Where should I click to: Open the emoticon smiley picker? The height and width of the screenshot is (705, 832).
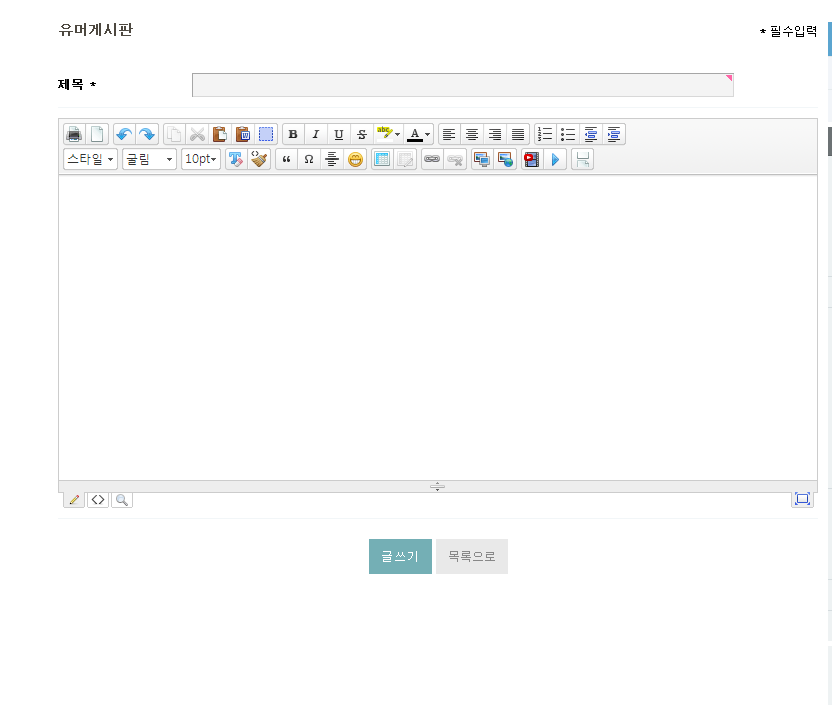coord(355,159)
